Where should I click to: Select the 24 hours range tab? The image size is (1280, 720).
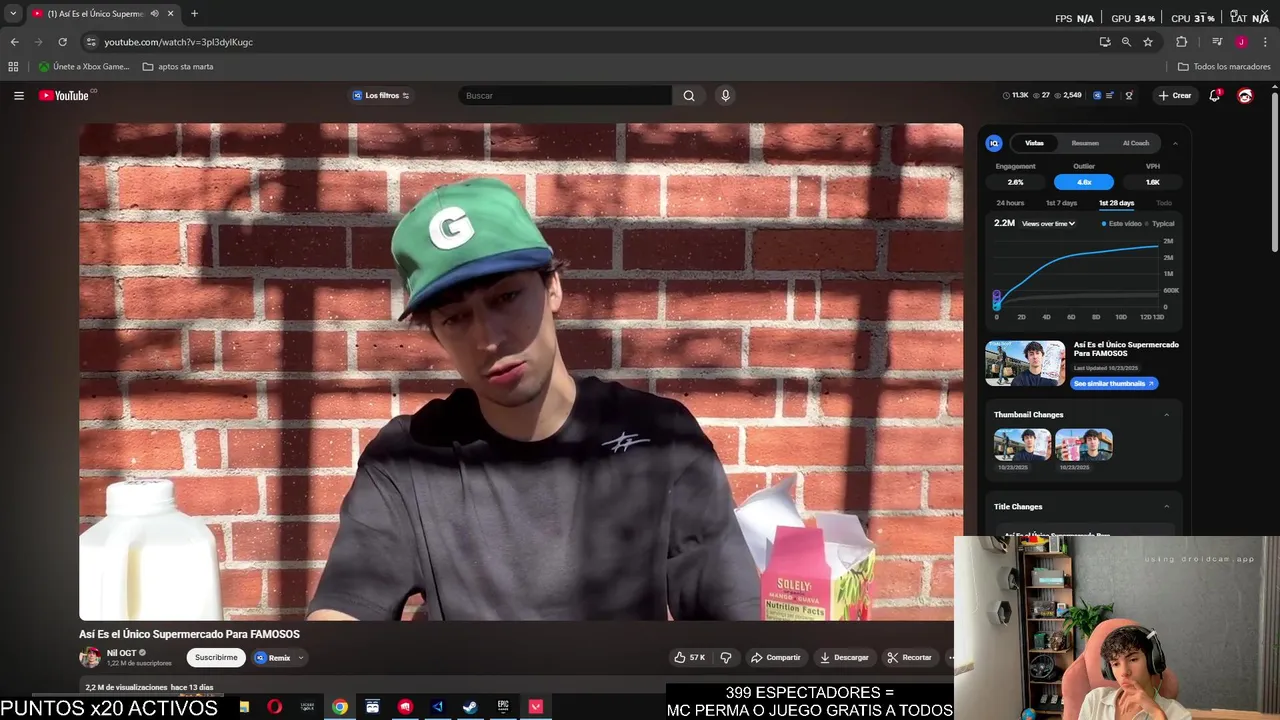point(1010,203)
